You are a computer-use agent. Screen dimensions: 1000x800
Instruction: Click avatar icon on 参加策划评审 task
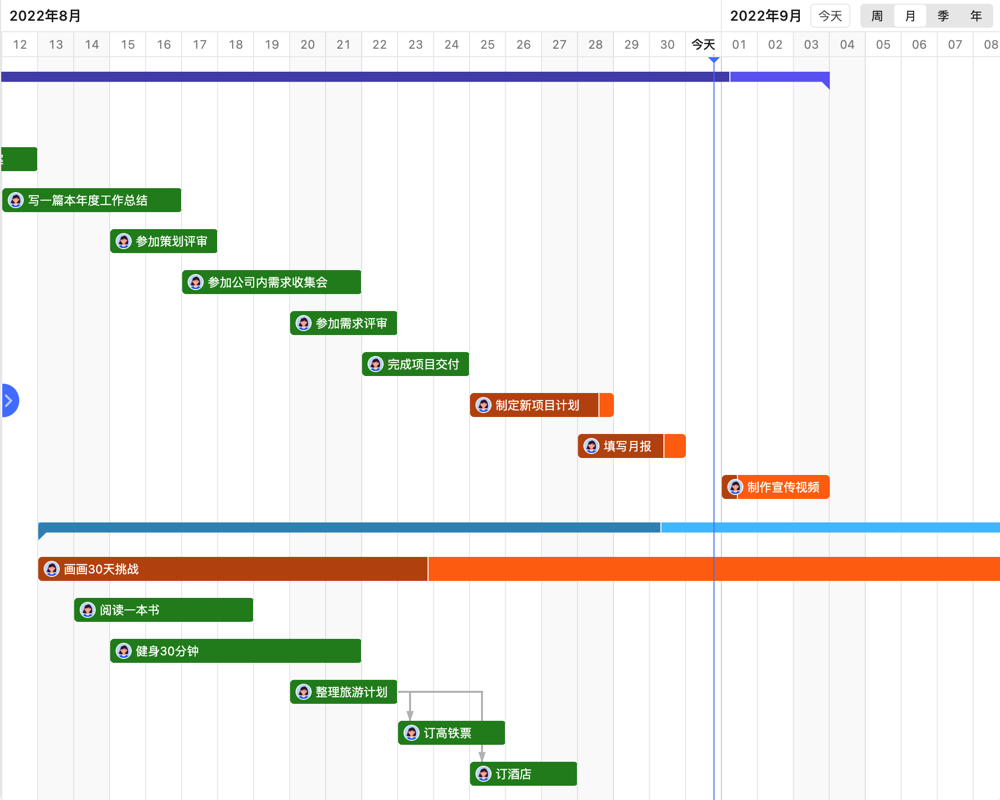(x=124, y=241)
